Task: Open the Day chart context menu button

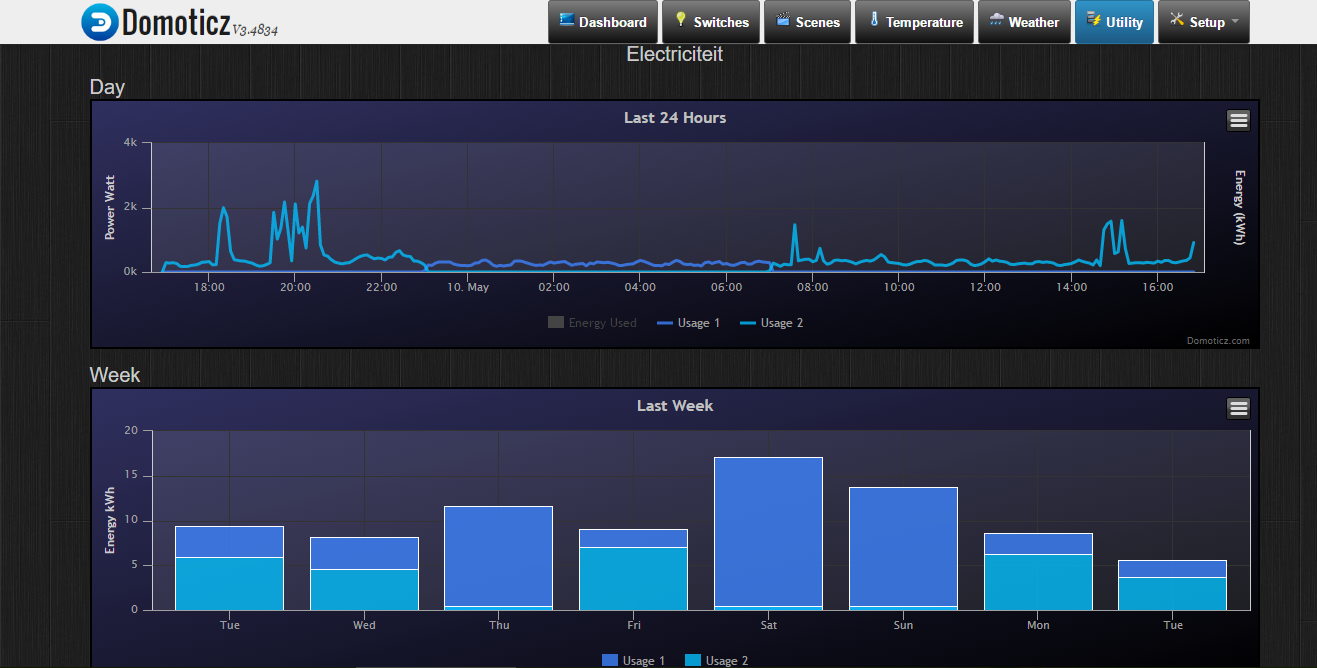Action: tap(1238, 120)
